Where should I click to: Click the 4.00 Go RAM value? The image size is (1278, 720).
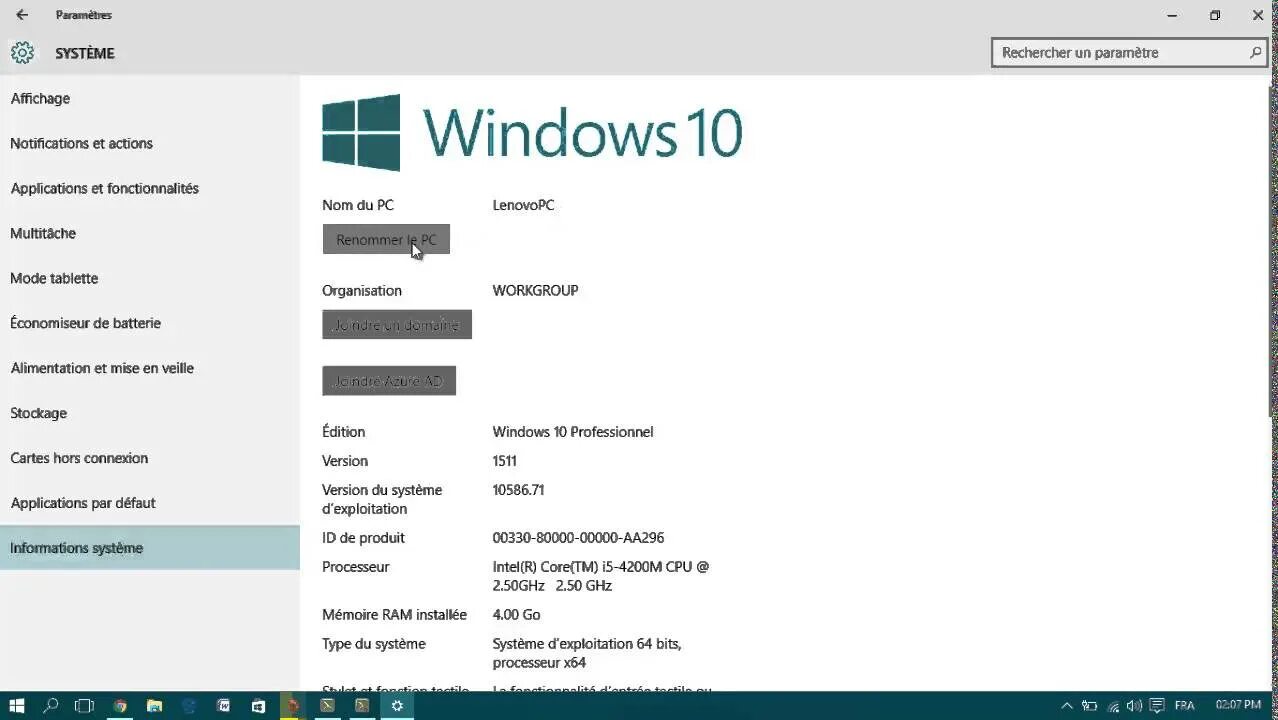[516, 615]
